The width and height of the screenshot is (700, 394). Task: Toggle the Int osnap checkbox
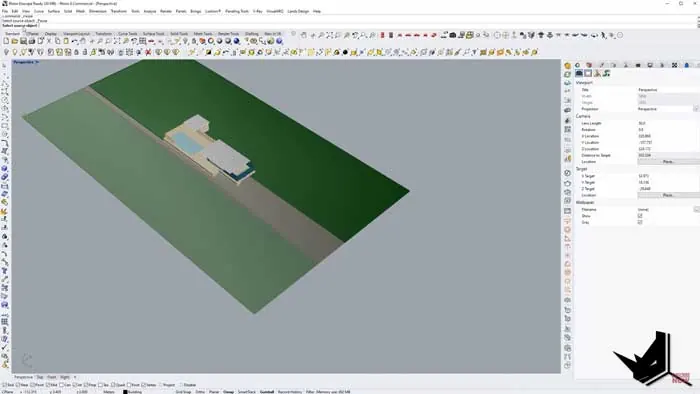(x=75, y=385)
